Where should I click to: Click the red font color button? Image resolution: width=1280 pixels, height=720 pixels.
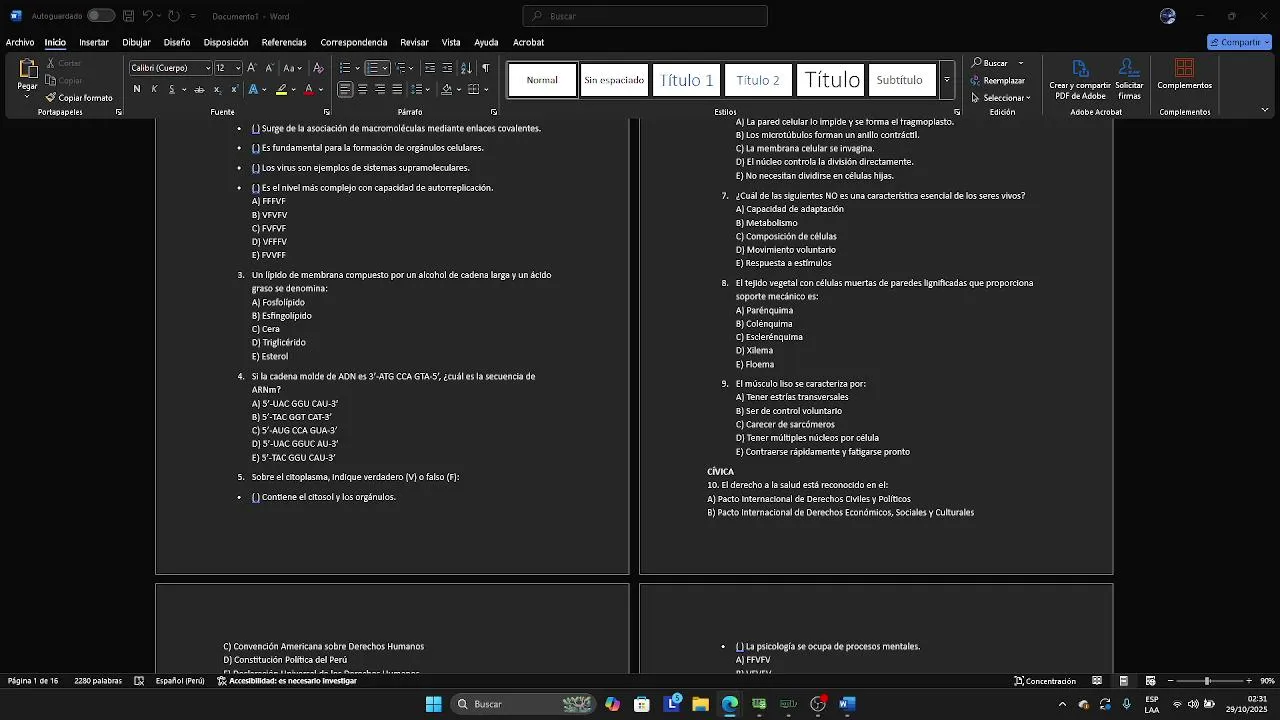point(309,90)
